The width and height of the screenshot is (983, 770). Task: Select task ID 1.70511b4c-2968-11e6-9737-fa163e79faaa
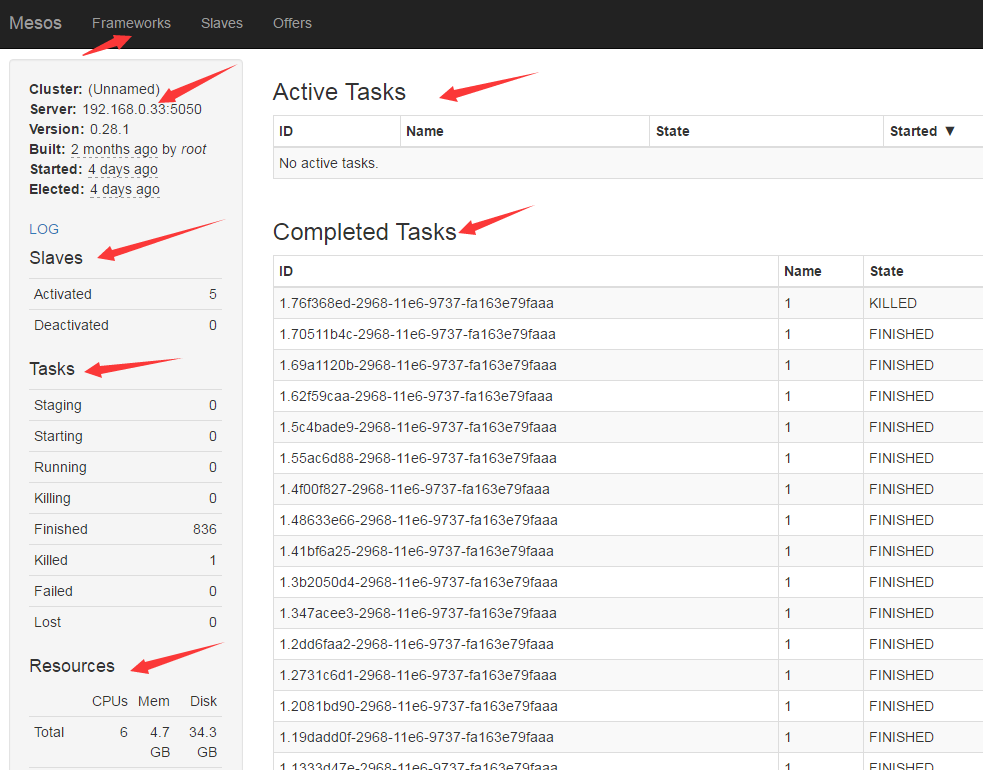[x=418, y=334]
